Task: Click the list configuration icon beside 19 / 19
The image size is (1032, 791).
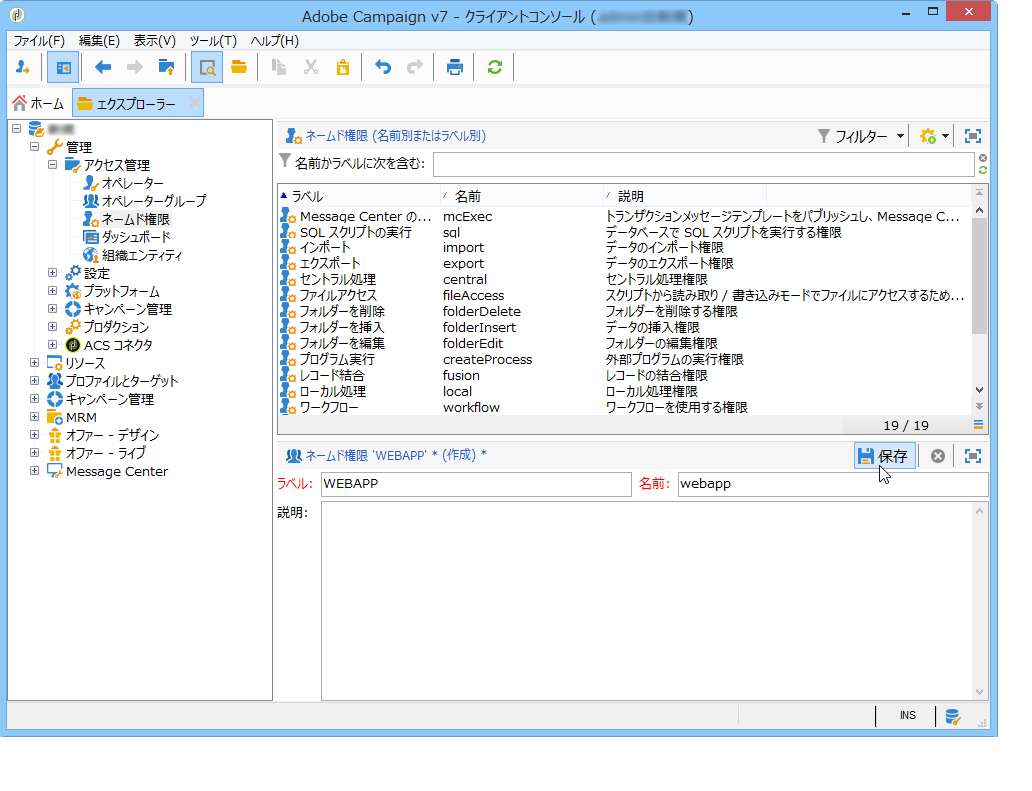Action: click(979, 425)
